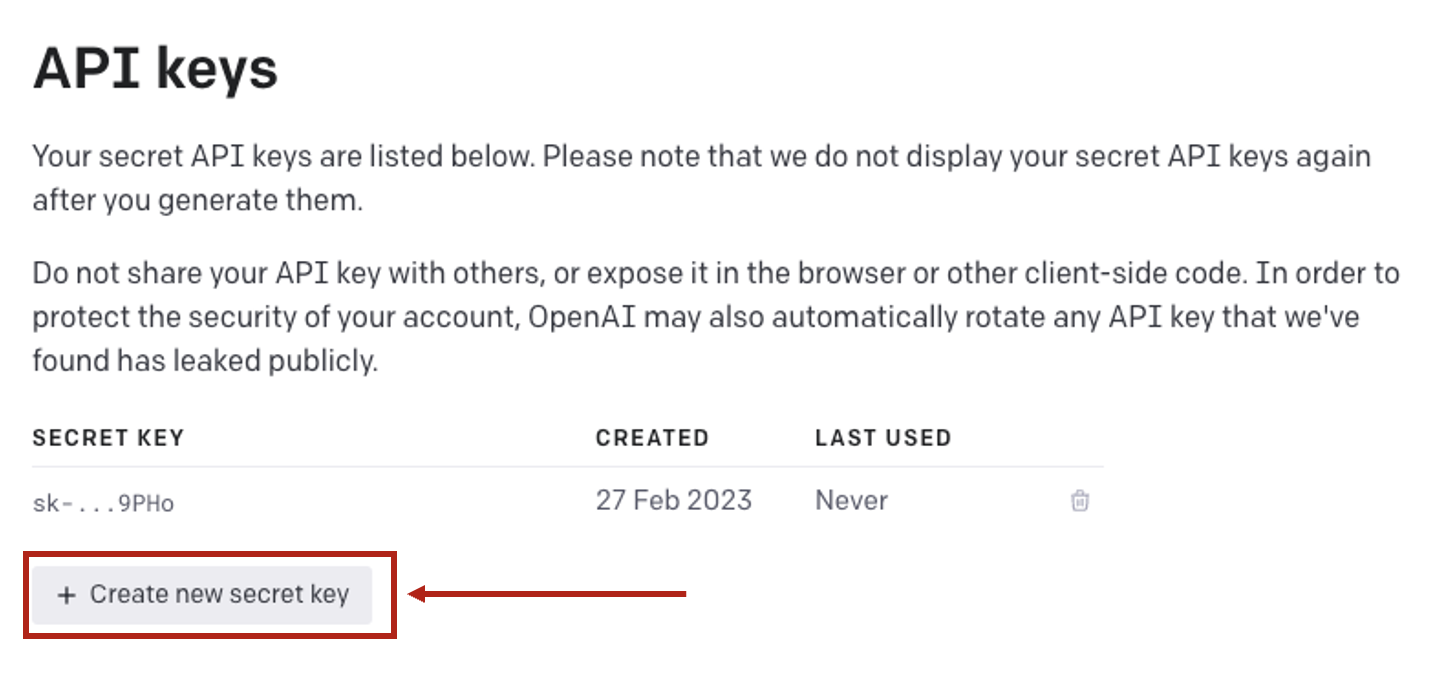Click the LAST USED column header
1440x674 pixels.
pyautogui.click(x=883, y=437)
